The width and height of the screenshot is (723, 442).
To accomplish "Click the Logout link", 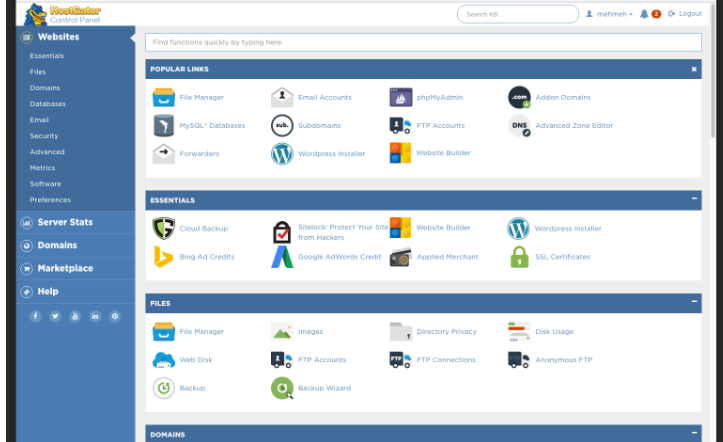I will tap(685, 14).
